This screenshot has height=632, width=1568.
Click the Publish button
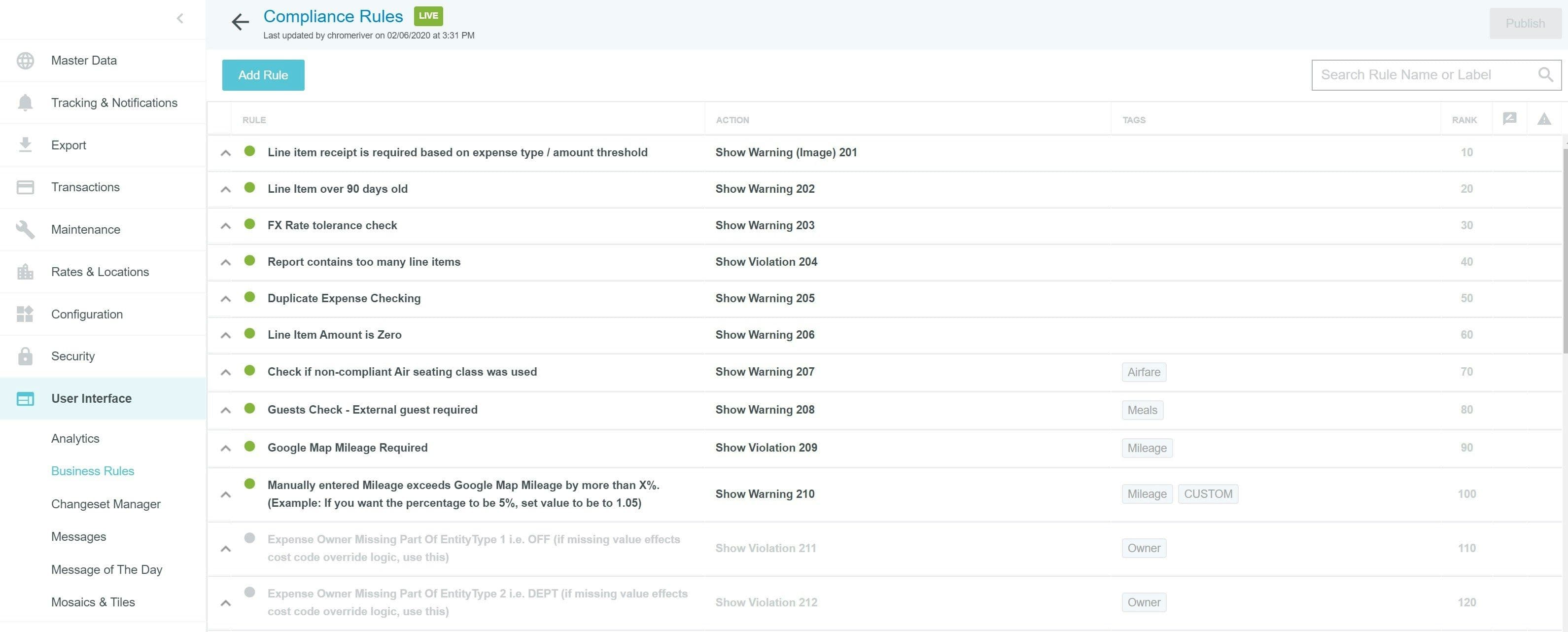pyautogui.click(x=1525, y=24)
